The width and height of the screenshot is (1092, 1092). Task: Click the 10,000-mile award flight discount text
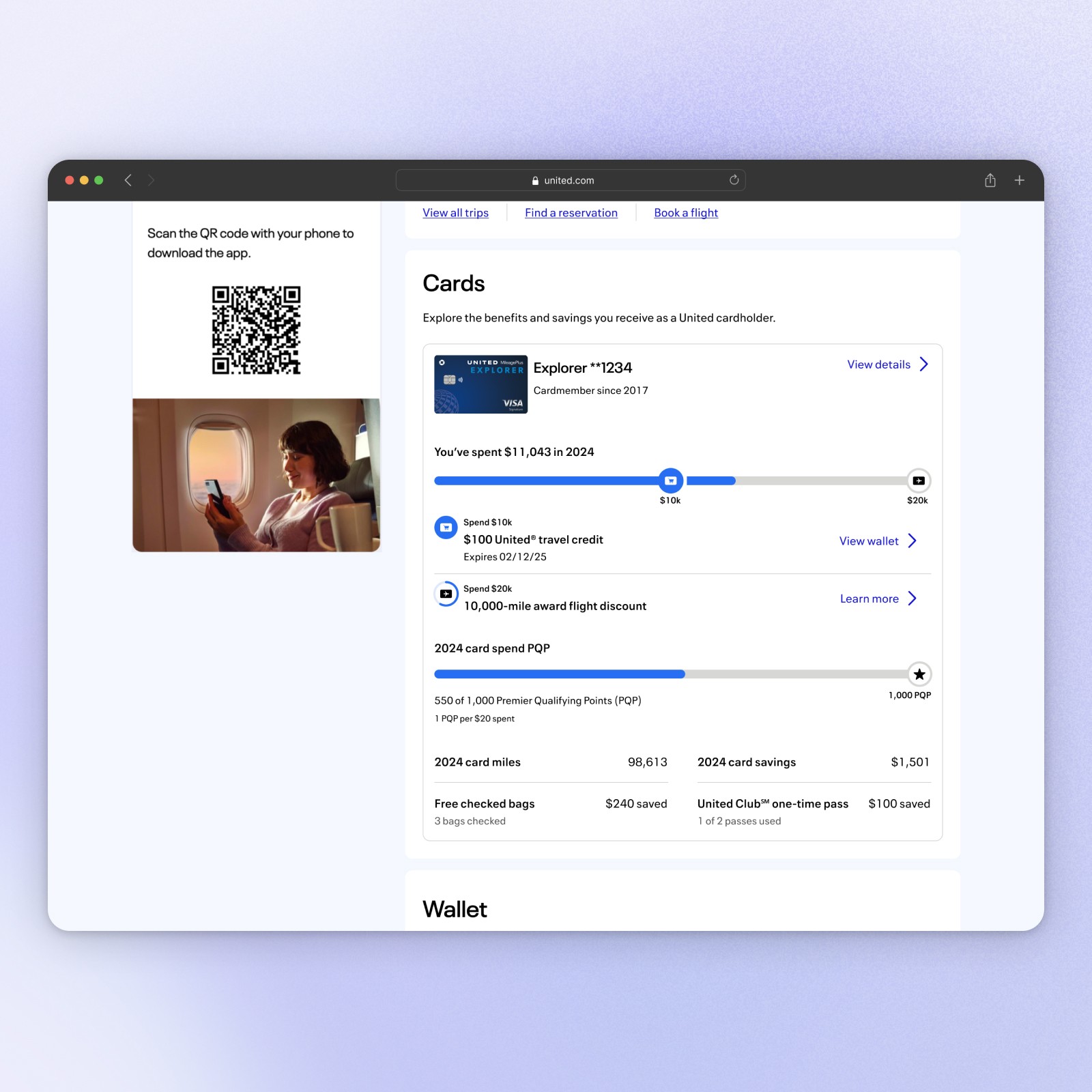click(555, 606)
